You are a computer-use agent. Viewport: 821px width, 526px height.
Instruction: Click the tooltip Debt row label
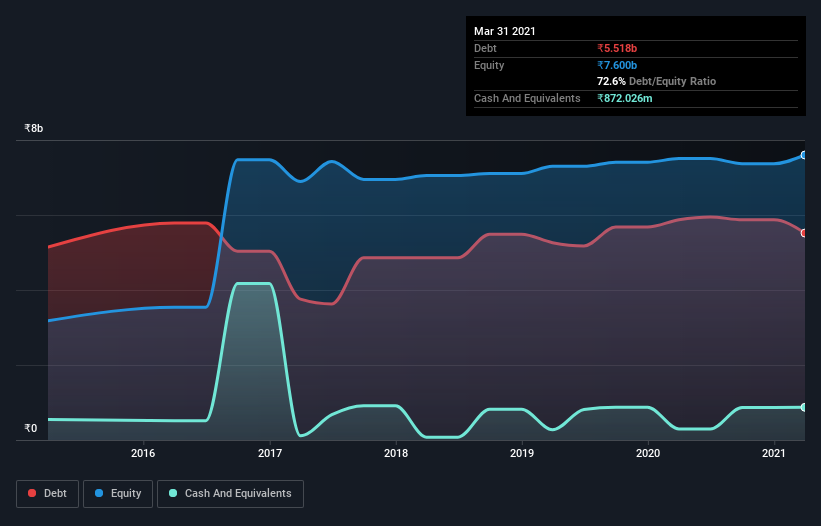[485, 48]
